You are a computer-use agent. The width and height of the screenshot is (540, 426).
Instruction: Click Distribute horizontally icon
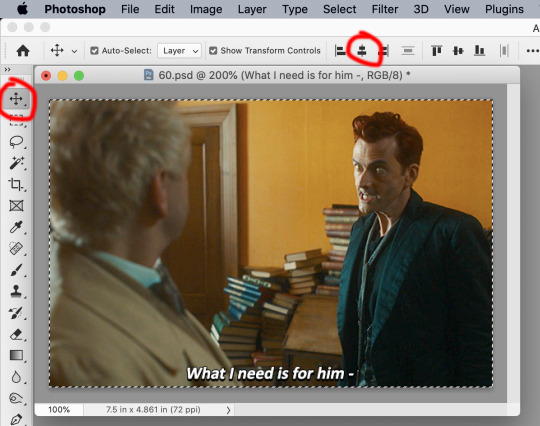click(x=504, y=51)
